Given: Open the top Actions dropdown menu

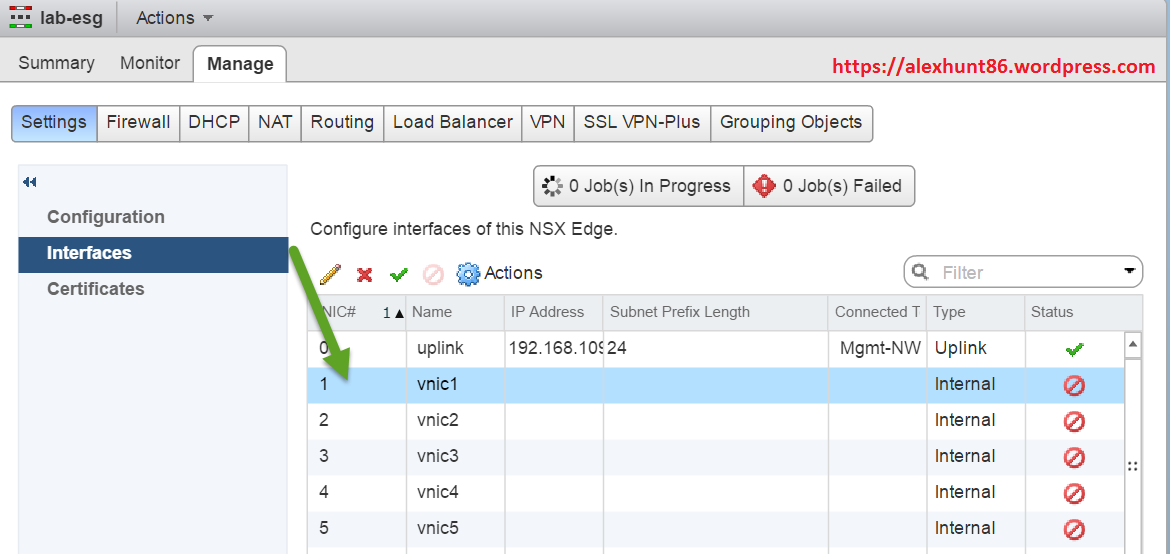Looking at the screenshot, I should [175, 18].
